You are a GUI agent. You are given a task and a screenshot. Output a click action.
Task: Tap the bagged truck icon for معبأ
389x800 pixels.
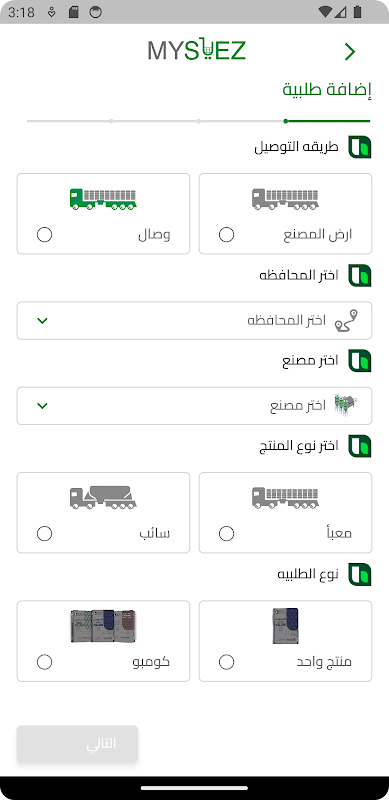coord(285,498)
